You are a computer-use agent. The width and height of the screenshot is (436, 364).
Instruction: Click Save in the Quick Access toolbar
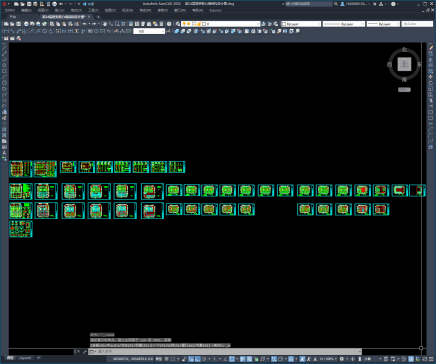pos(29,4)
